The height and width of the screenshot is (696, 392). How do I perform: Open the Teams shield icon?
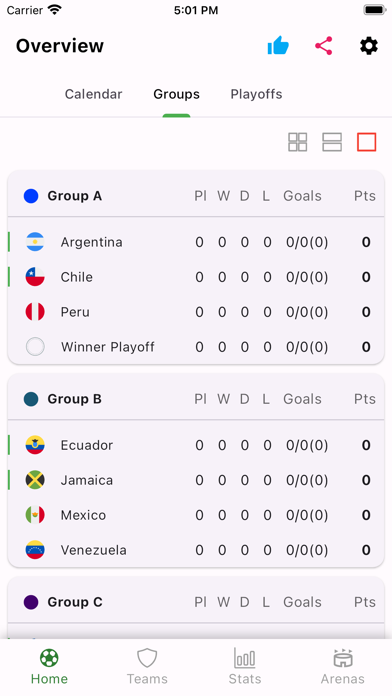[147, 658]
